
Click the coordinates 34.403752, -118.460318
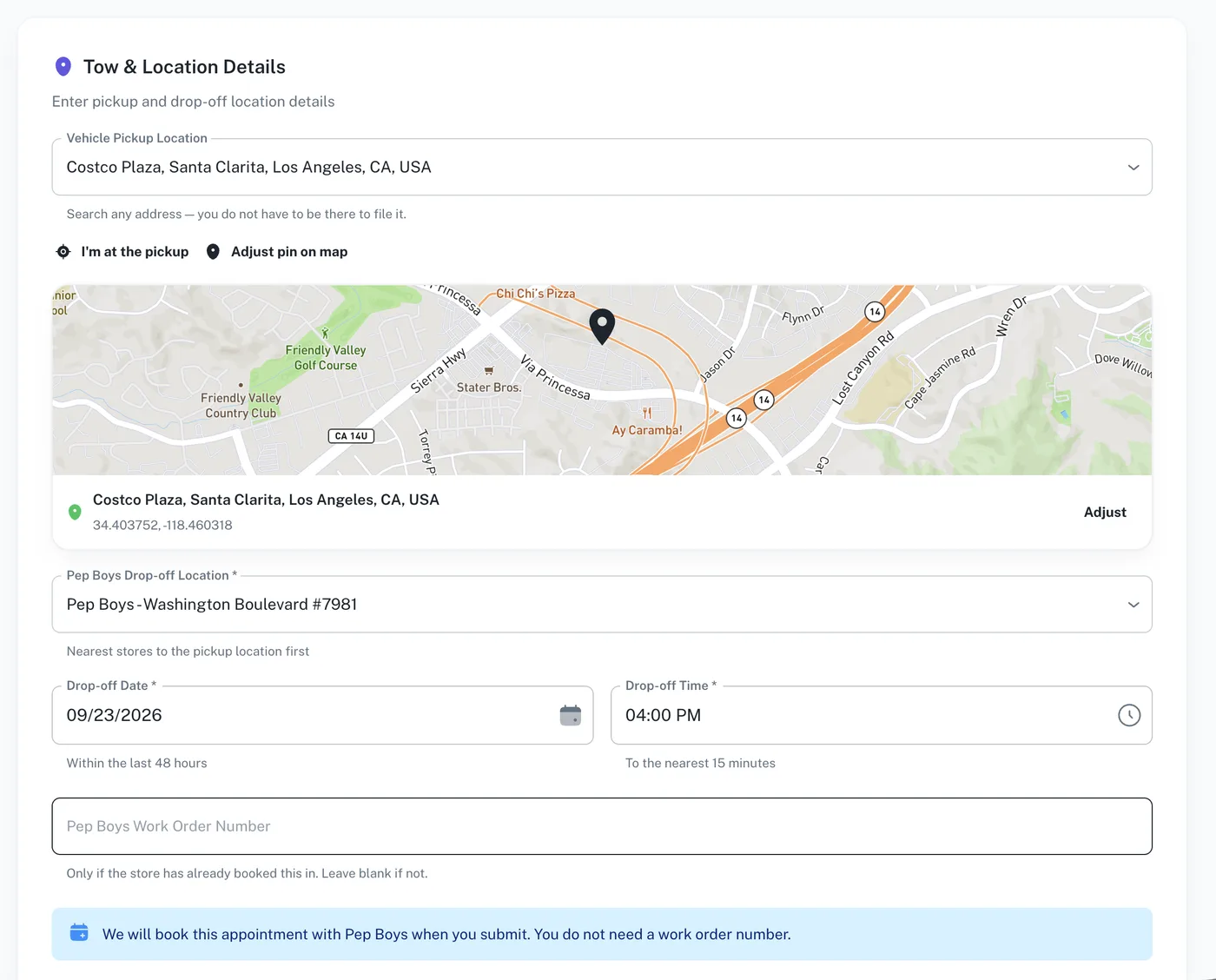point(162,525)
